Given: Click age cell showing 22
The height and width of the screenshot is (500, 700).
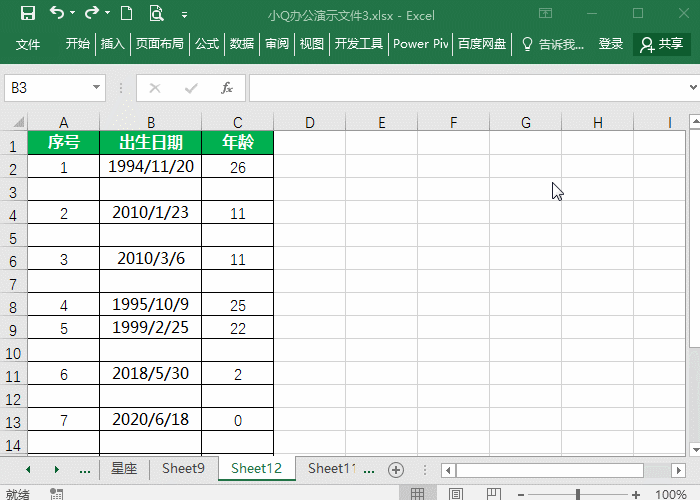Looking at the screenshot, I should (x=238, y=328).
